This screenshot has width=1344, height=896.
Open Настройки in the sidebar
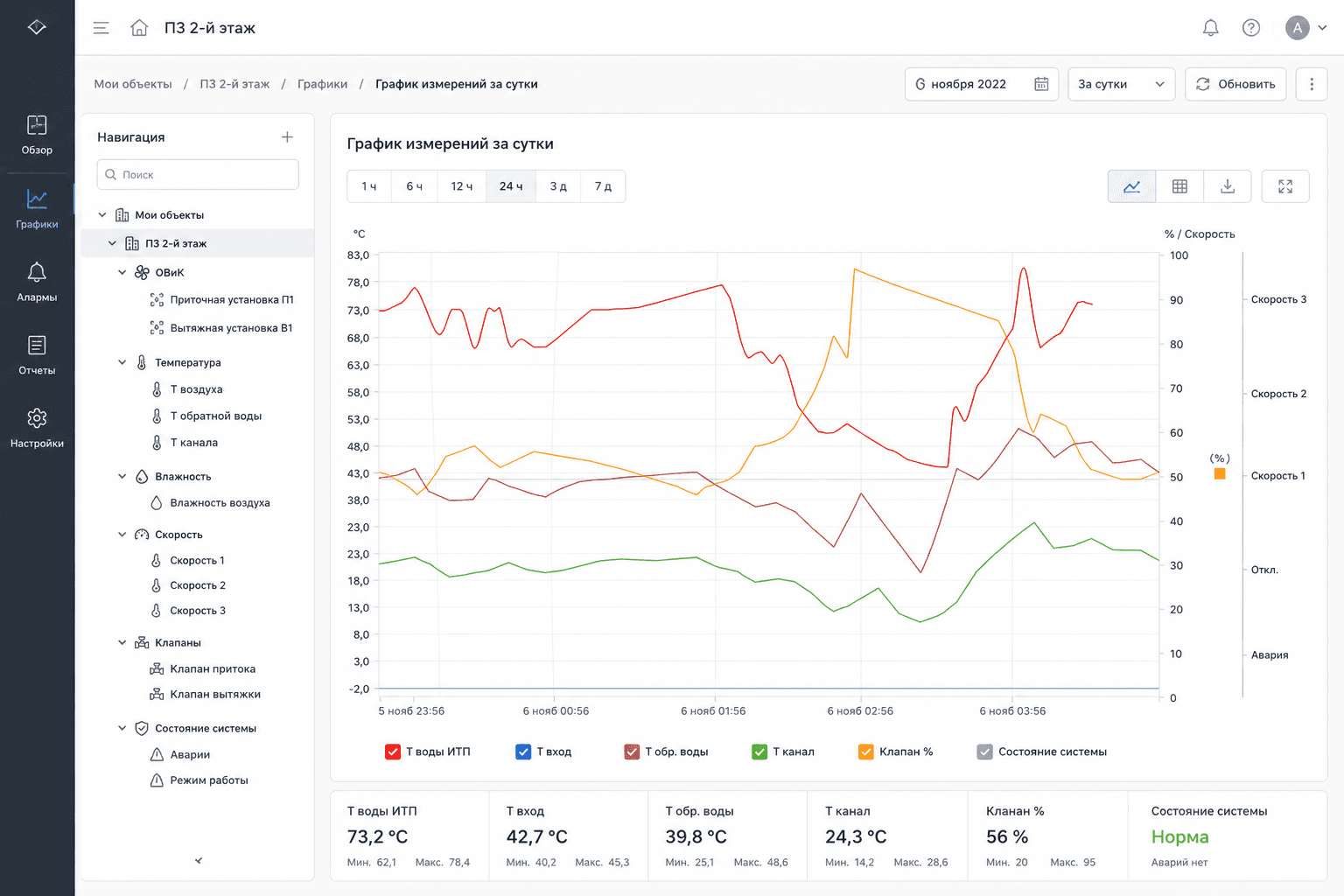coord(37,429)
